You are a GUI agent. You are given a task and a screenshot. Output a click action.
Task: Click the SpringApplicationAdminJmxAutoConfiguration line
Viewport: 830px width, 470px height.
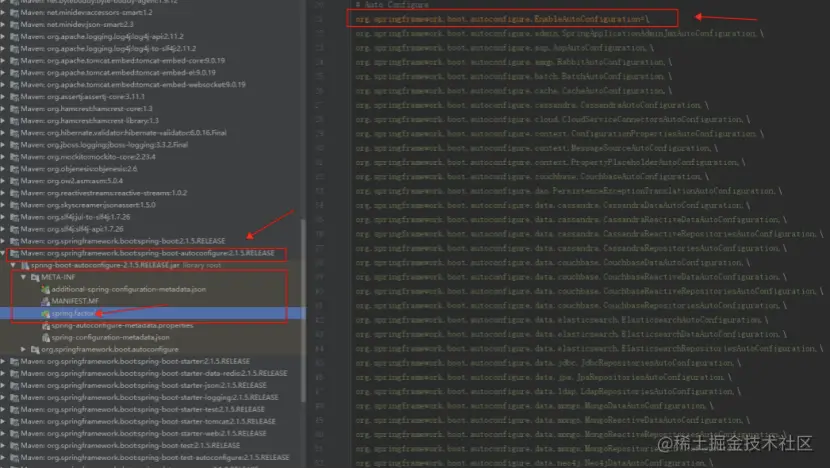[560, 33]
